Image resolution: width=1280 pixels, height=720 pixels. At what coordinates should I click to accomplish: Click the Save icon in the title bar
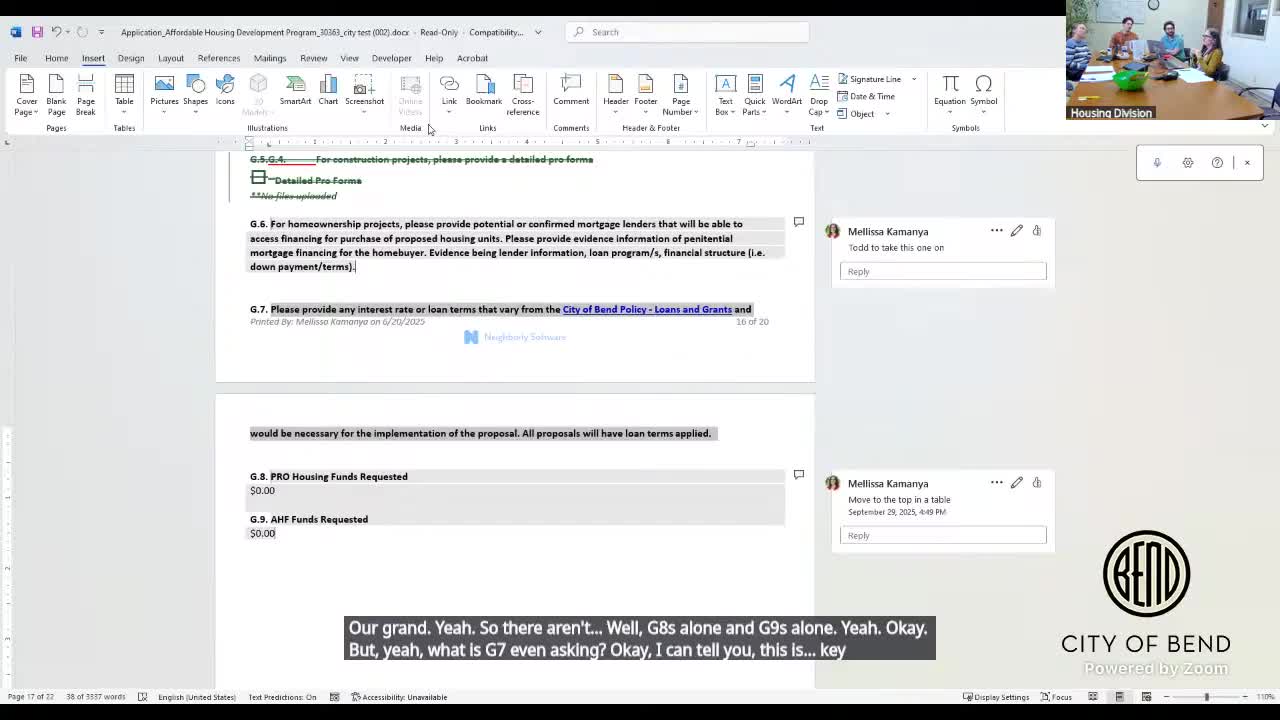coord(37,32)
